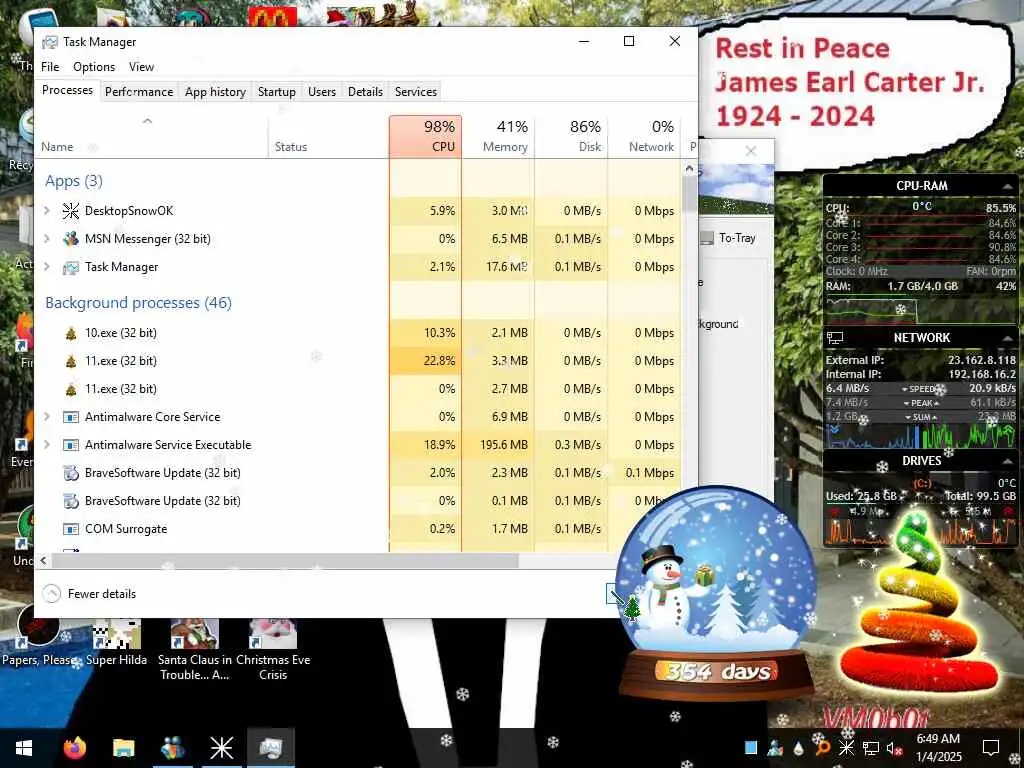Select the 11.exe row using 22.8% CPU
Viewport: 1024px width, 768px height.
coord(358,360)
